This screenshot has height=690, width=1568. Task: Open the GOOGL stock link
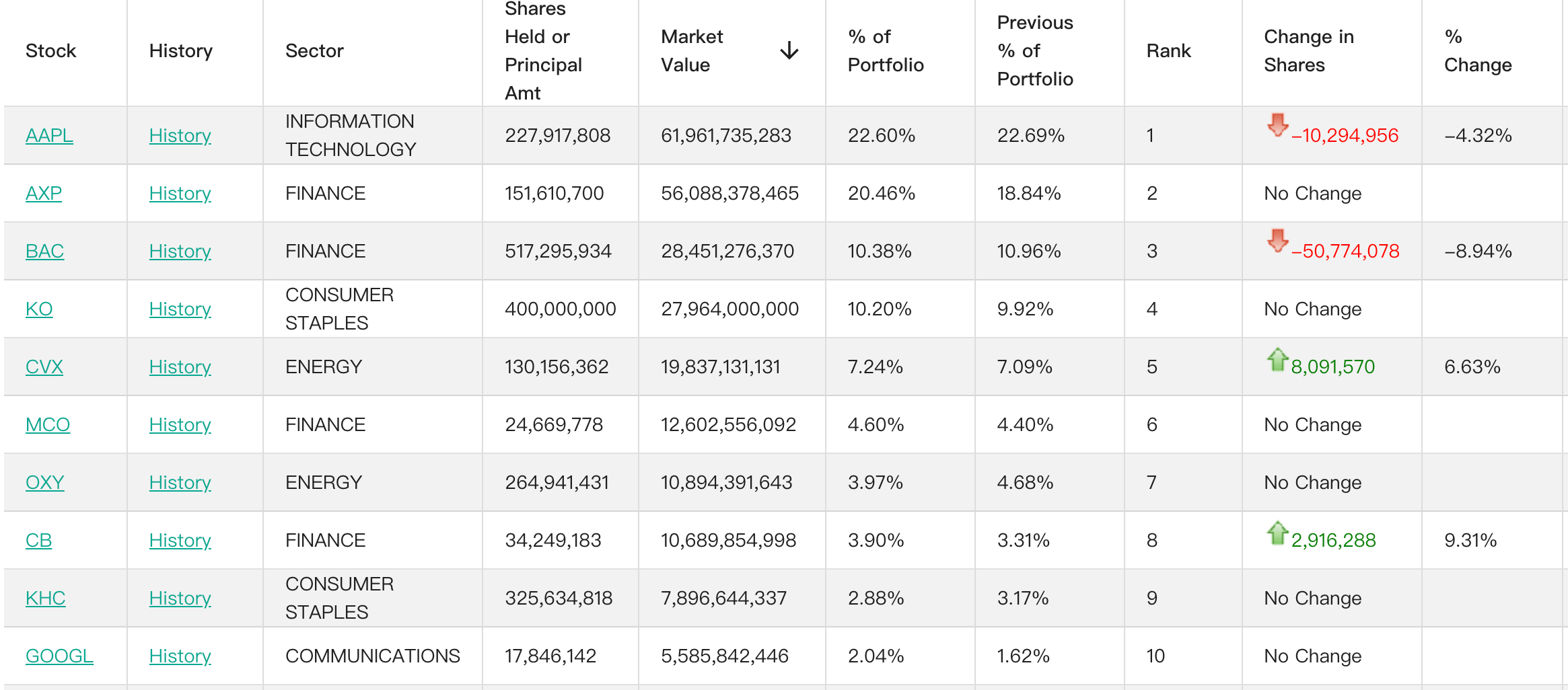pos(59,656)
